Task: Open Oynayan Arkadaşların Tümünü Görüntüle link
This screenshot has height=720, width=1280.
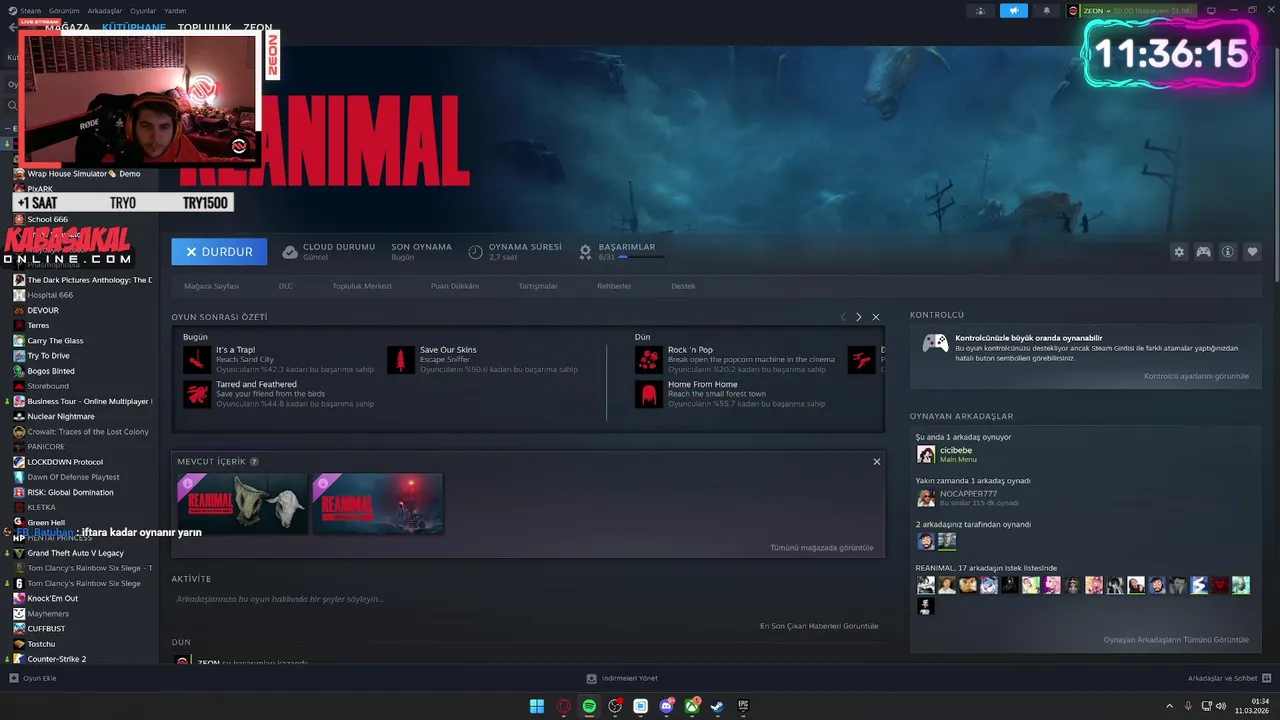Action: [1176, 640]
